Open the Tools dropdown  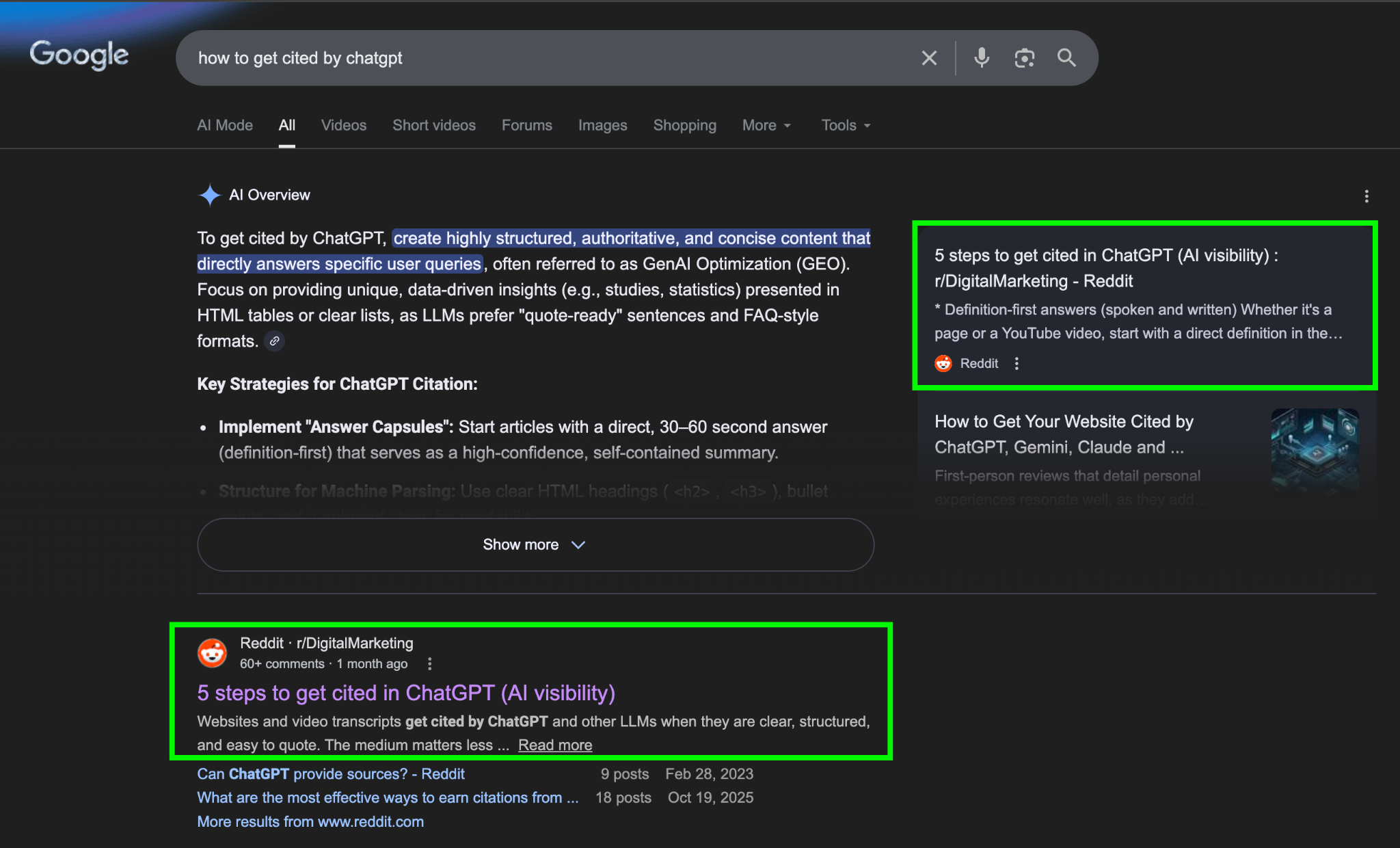click(846, 125)
